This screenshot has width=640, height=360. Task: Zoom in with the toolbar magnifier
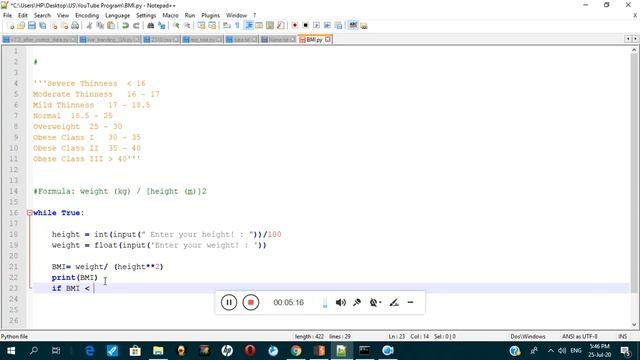176,26
